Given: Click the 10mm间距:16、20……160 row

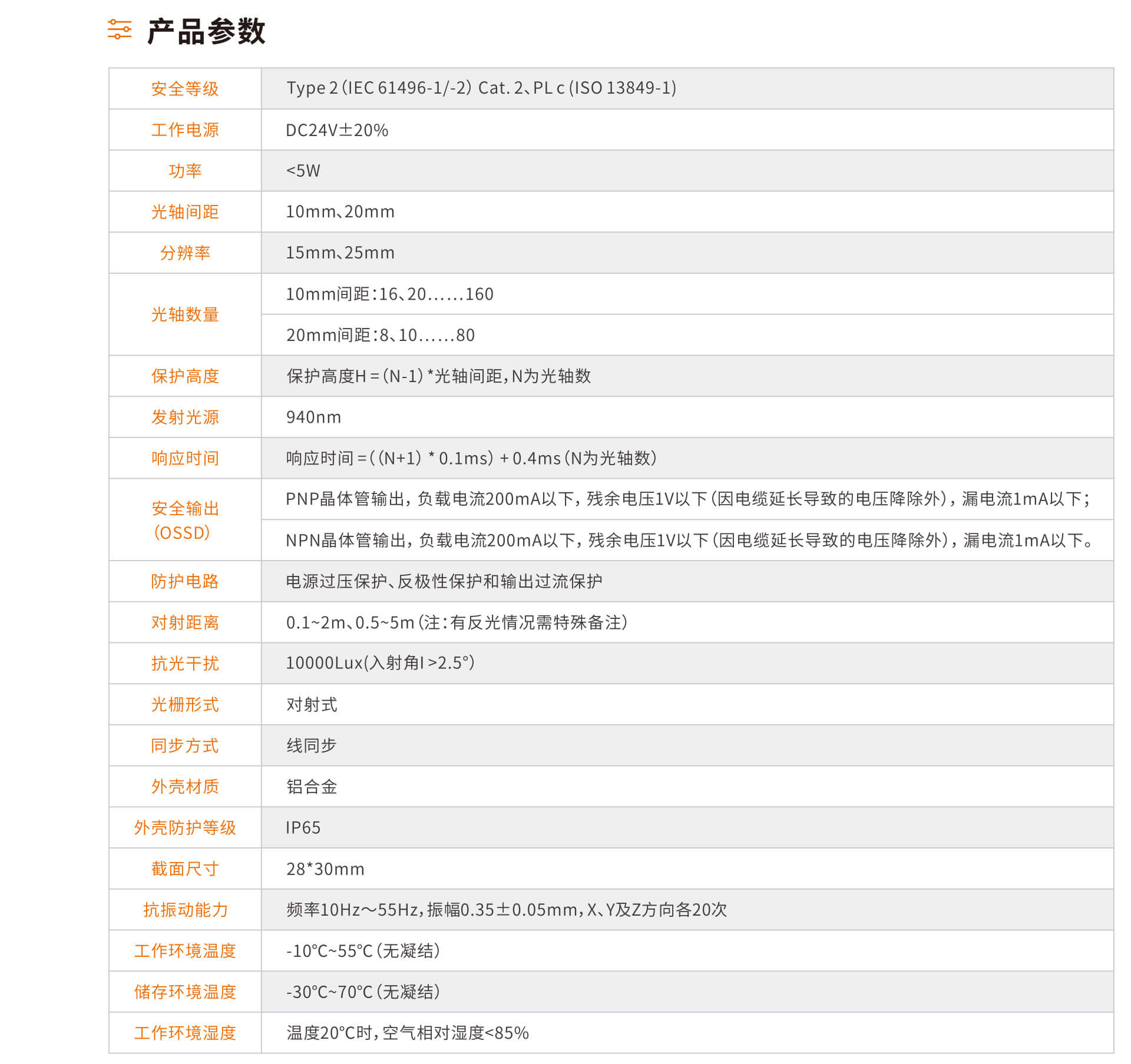Looking at the screenshot, I should point(687,294).
